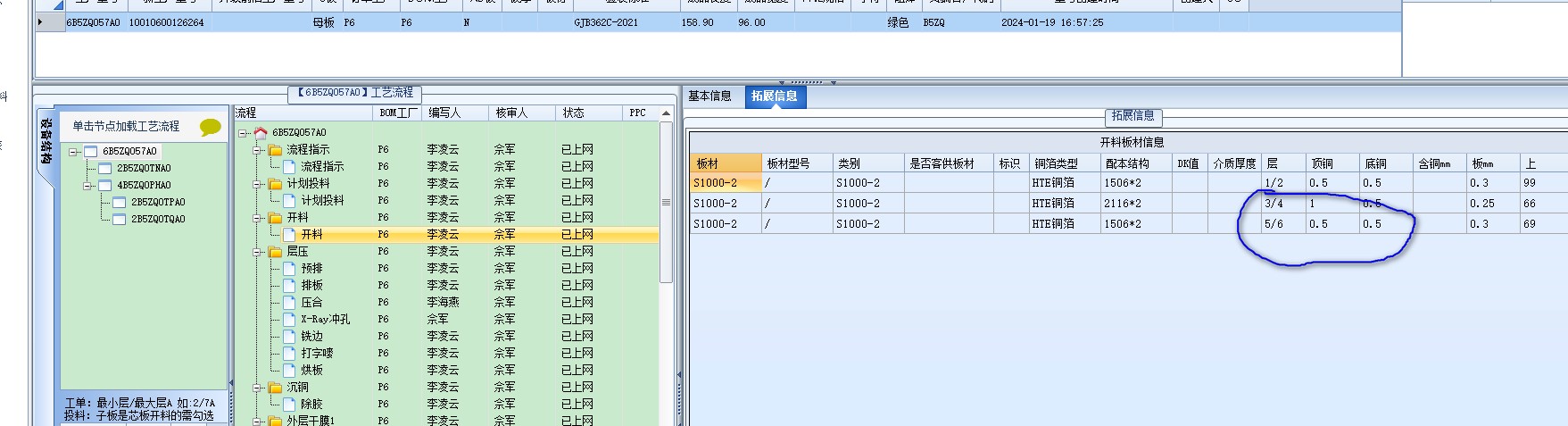The image size is (1568, 426).
Task: Click the yellow speech bubble hint icon
Action: pyautogui.click(x=211, y=127)
